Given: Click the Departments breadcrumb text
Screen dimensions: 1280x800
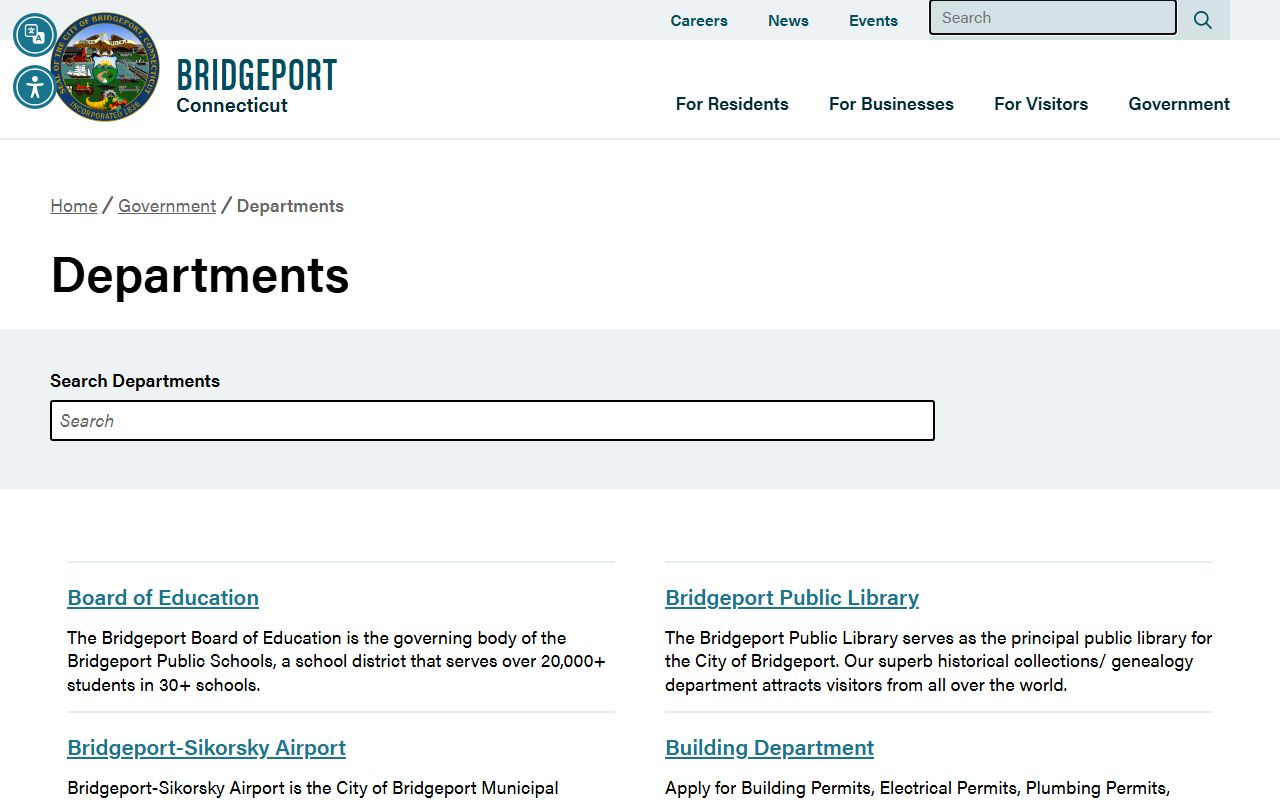Looking at the screenshot, I should pyautogui.click(x=290, y=206).
